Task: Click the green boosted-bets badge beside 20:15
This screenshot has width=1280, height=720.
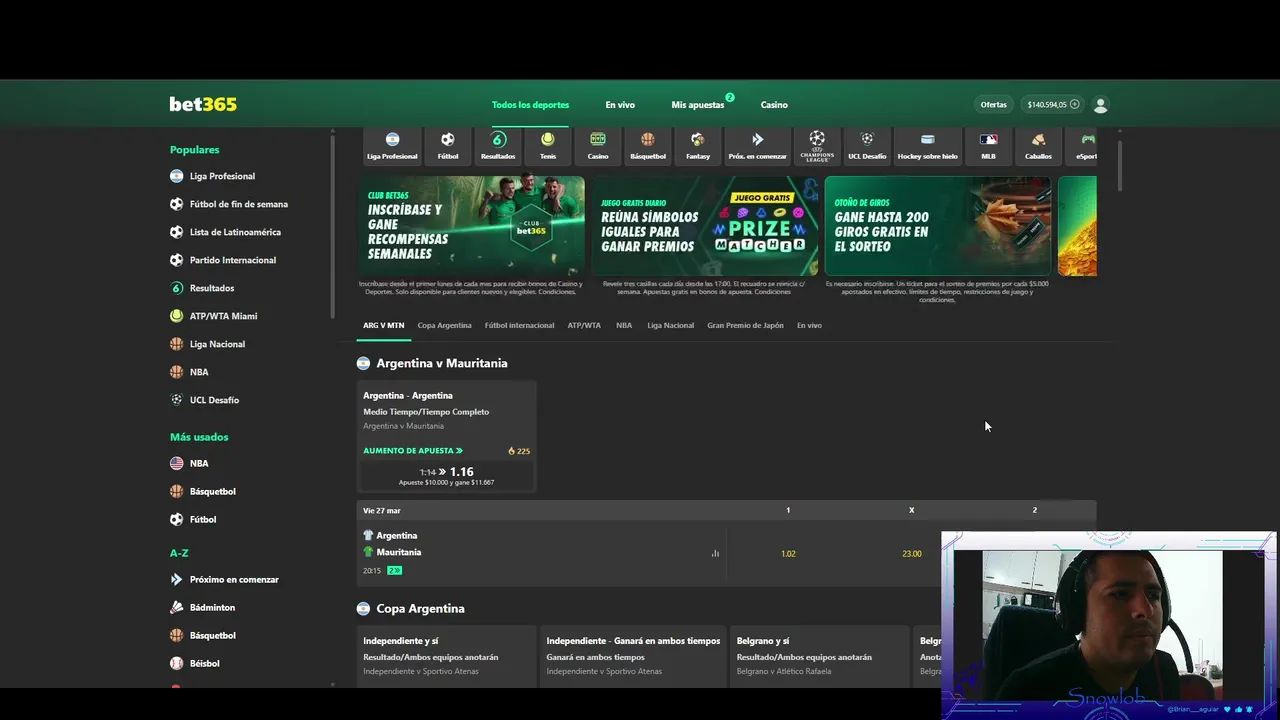Action: coord(394,570)
